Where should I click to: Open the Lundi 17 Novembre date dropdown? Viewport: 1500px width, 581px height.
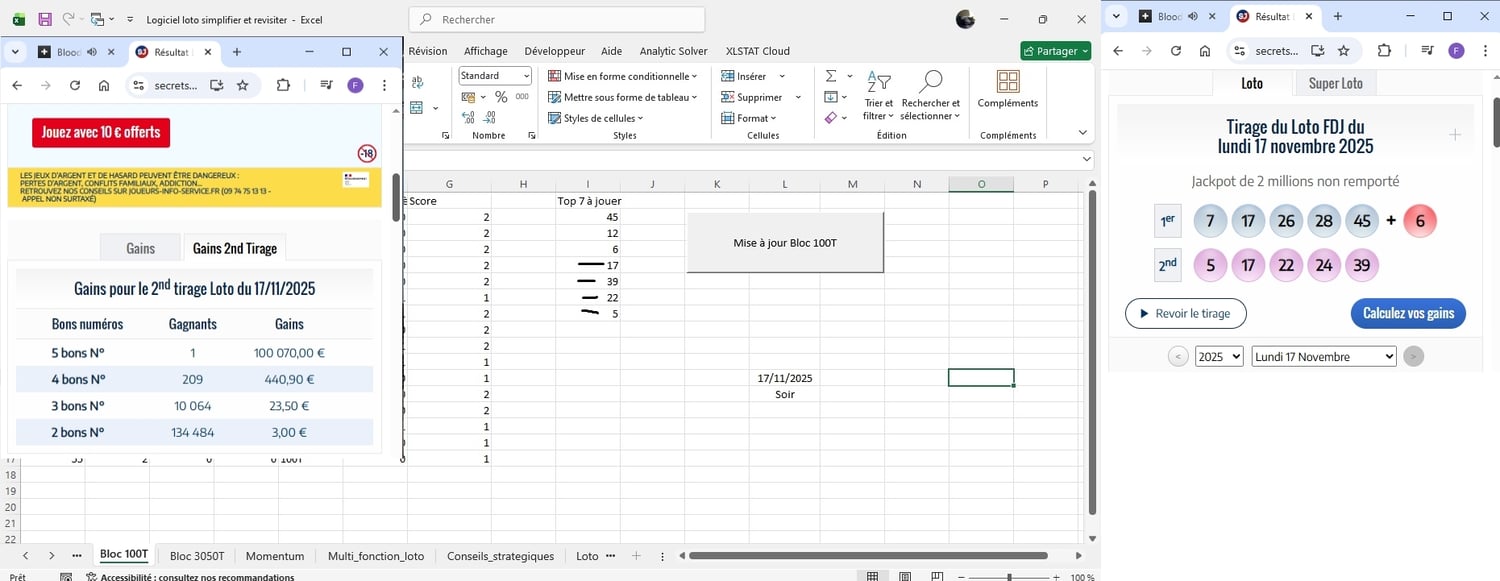coord(1324,356)
